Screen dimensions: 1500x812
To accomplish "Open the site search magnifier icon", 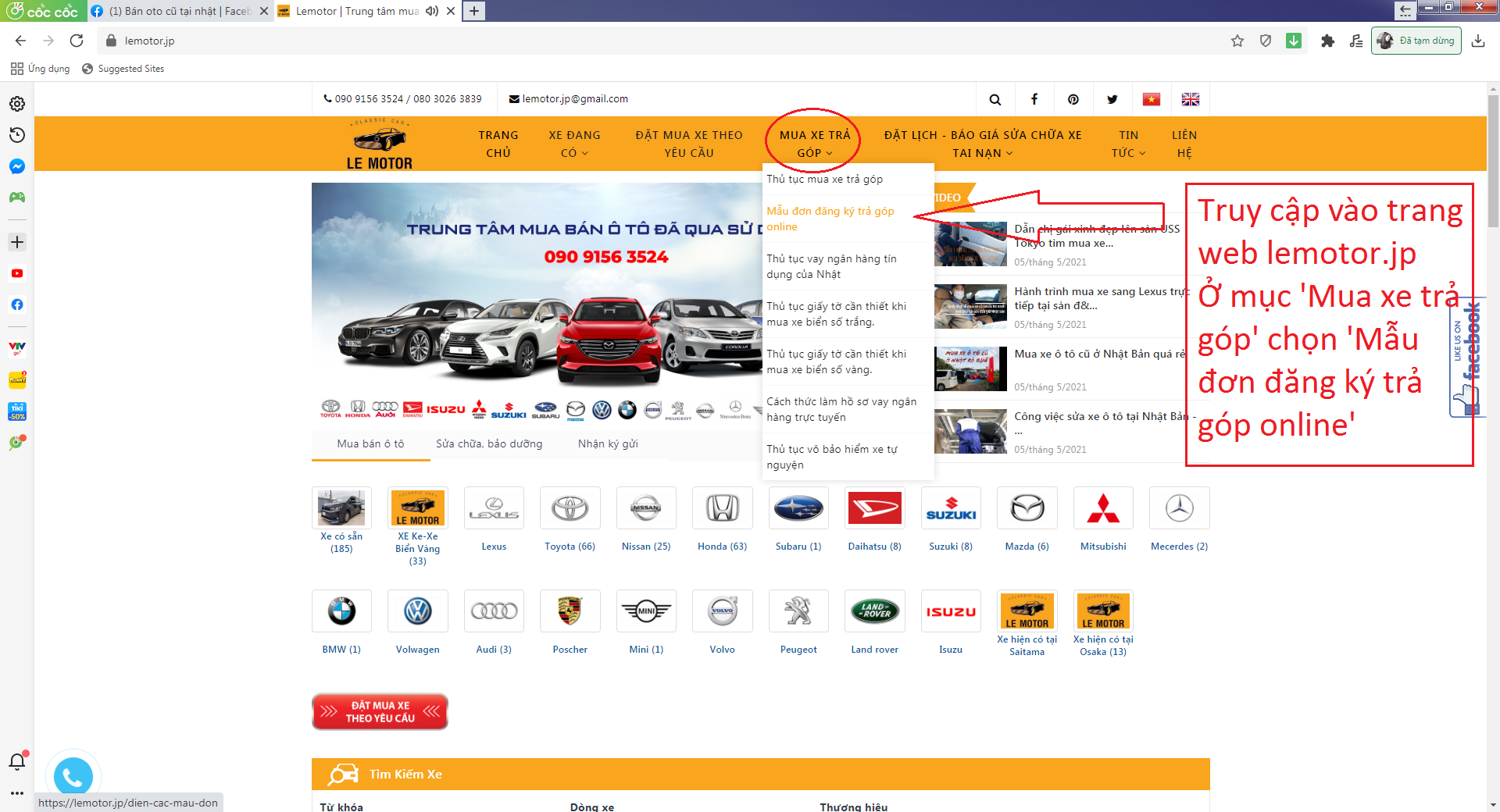I will point(995,99).
